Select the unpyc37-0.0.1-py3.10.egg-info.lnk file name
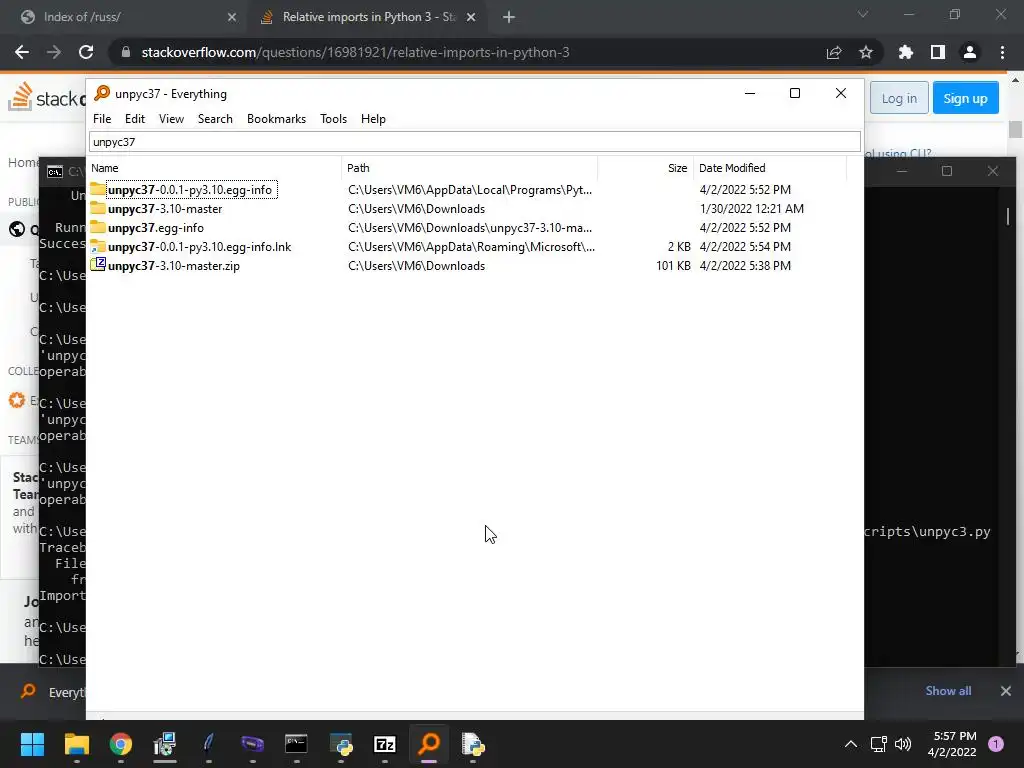Image resolution: width=1024 pixels, height=768 pixels. coord(200,247)
